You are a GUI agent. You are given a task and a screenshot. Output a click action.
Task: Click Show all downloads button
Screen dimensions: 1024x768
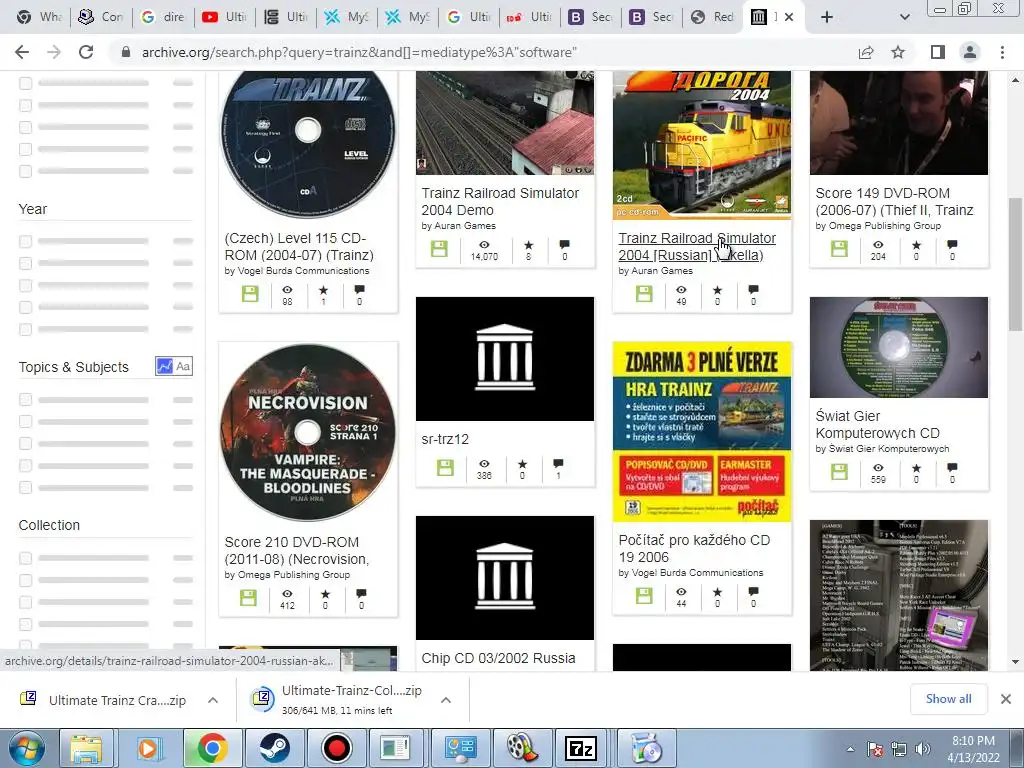coord(948,699)
